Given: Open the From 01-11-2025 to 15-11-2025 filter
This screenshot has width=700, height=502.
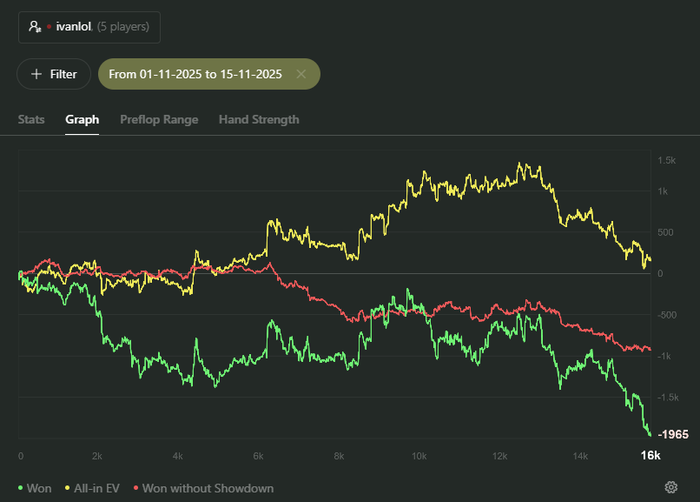Looking at the screenshot, I should 196,74.
